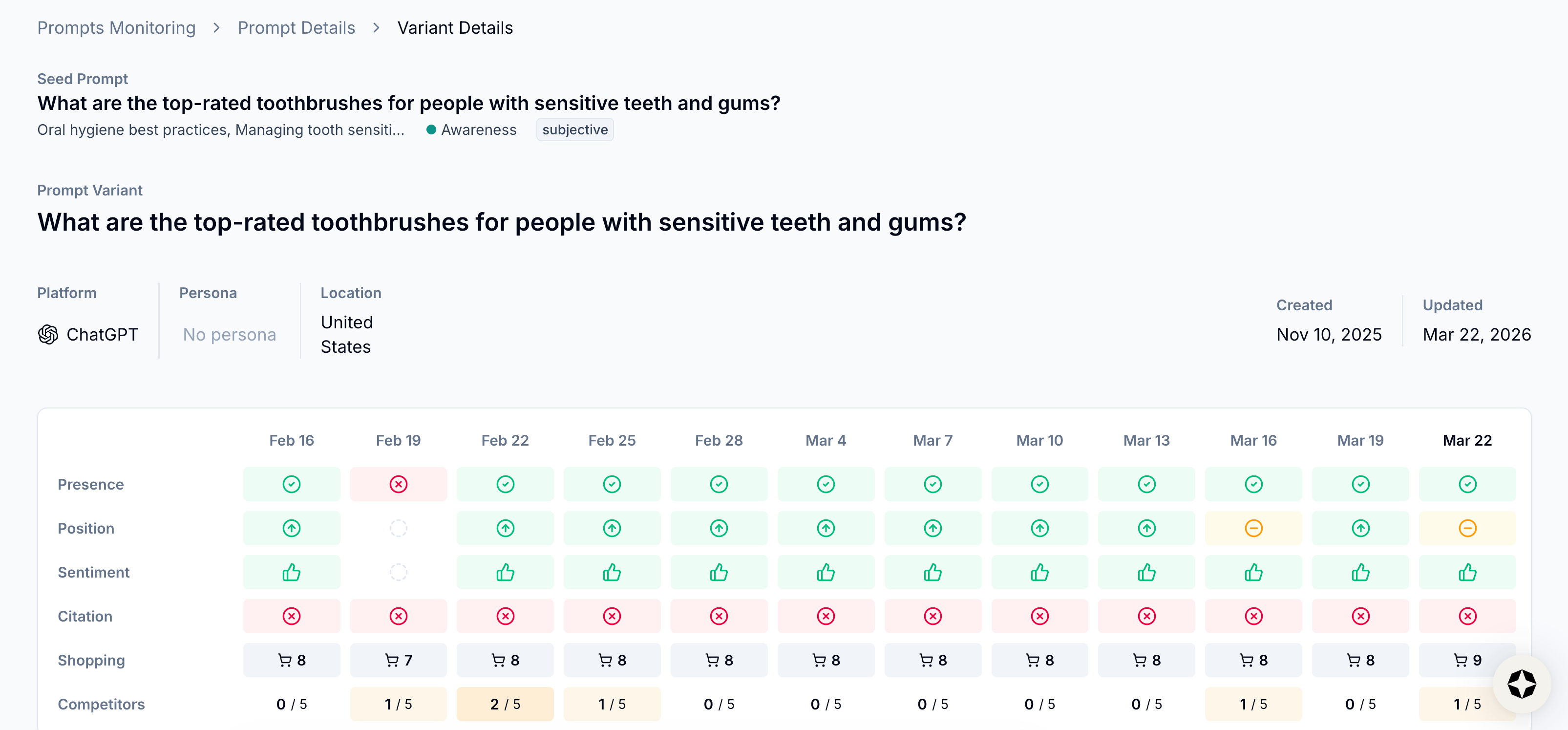1568x730 pixels.
Task: Click the Feb 19 failed presence icon
Action: pos(398,484)
